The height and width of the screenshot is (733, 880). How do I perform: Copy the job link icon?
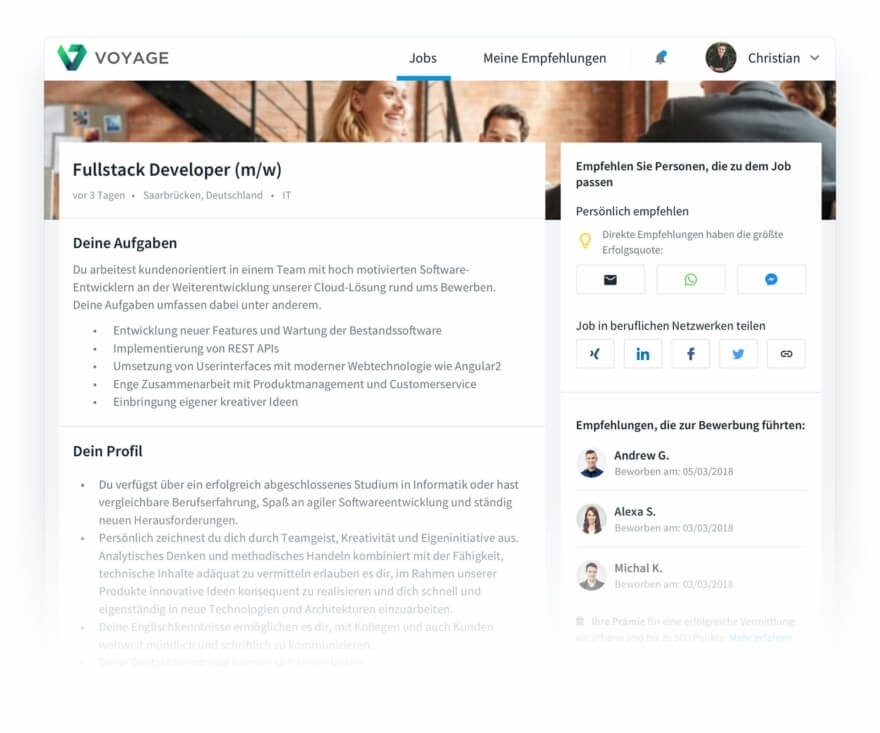click(x=786, y=354)
